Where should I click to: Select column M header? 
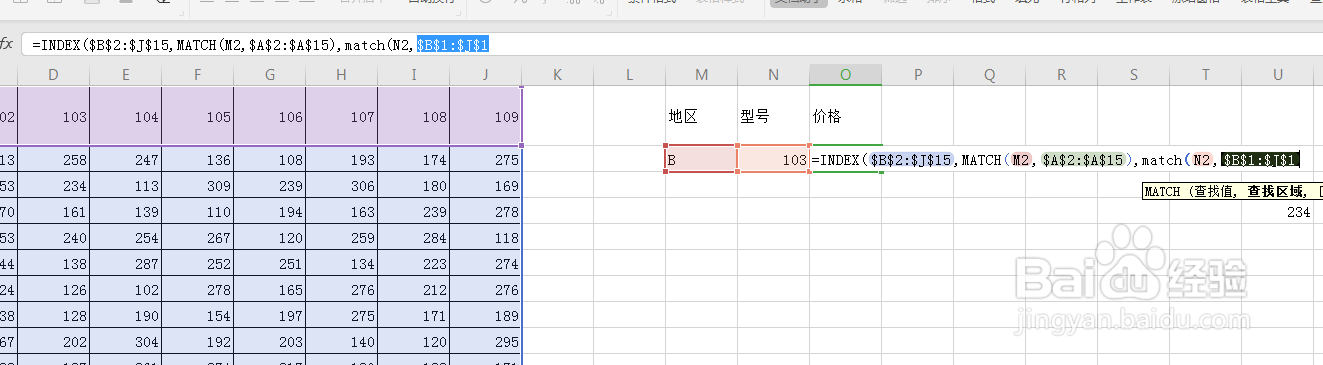[x=701, y=75]
